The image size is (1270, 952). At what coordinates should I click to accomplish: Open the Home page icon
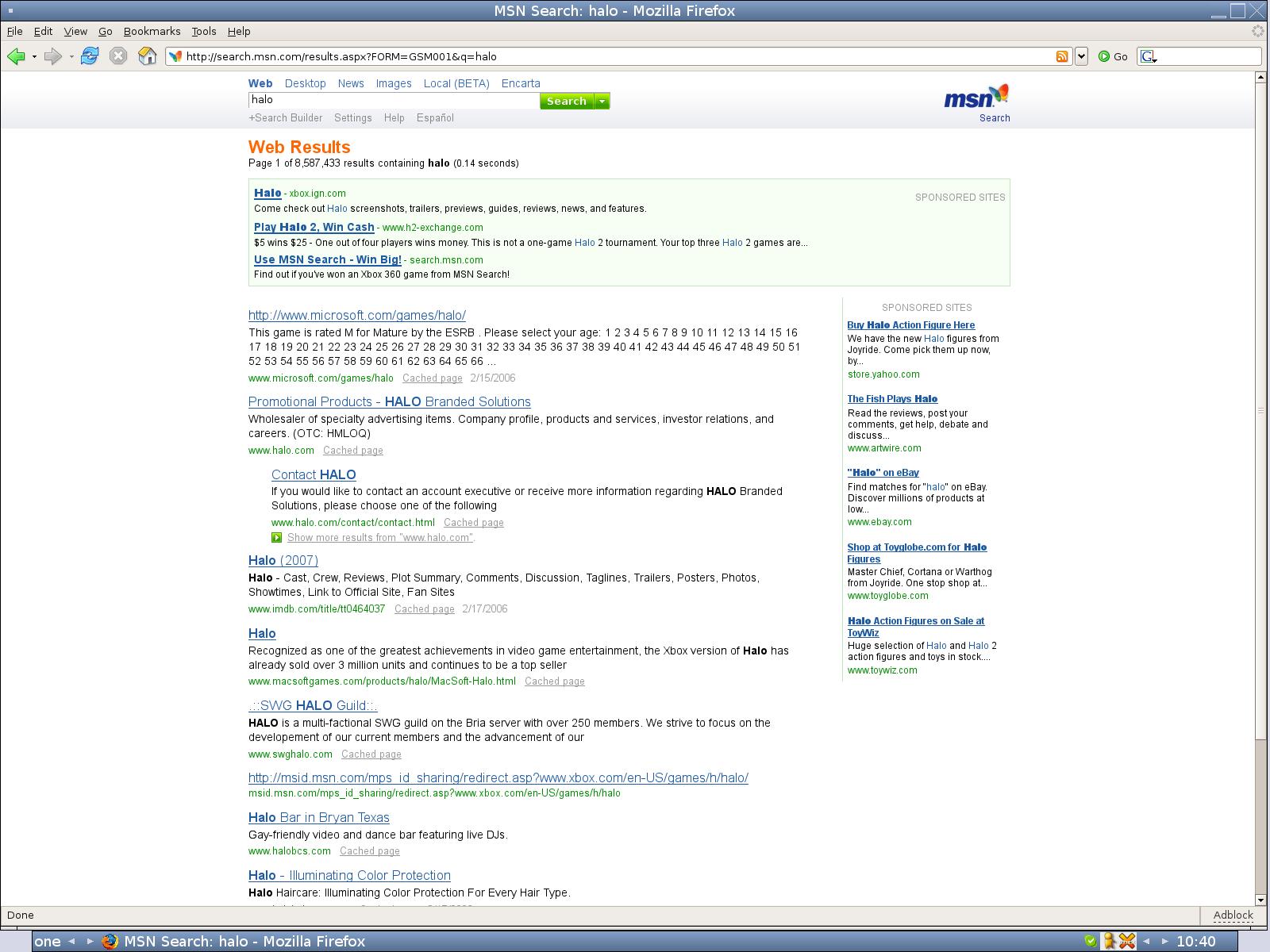point(147,56)
